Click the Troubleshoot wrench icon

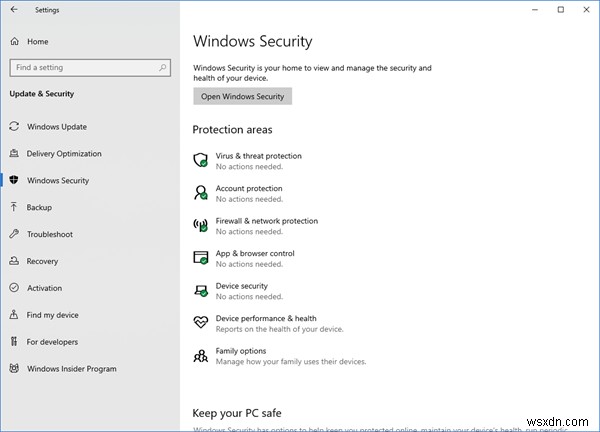pyautogui.click(x=14, y=234)
